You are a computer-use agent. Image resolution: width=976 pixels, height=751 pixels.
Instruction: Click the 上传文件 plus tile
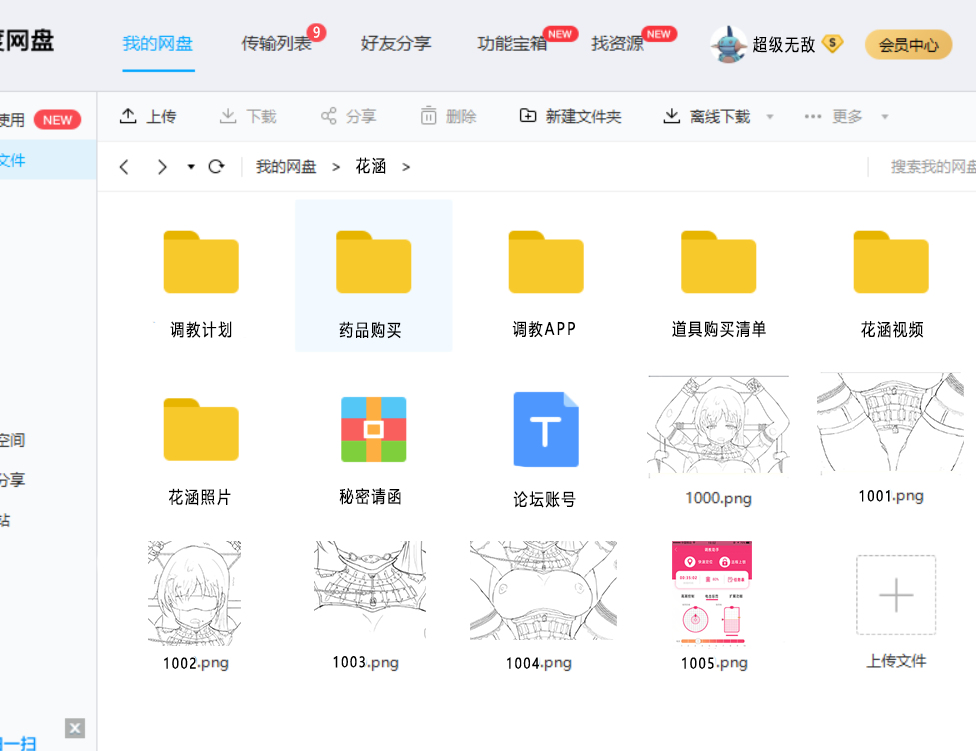point(895,595)
